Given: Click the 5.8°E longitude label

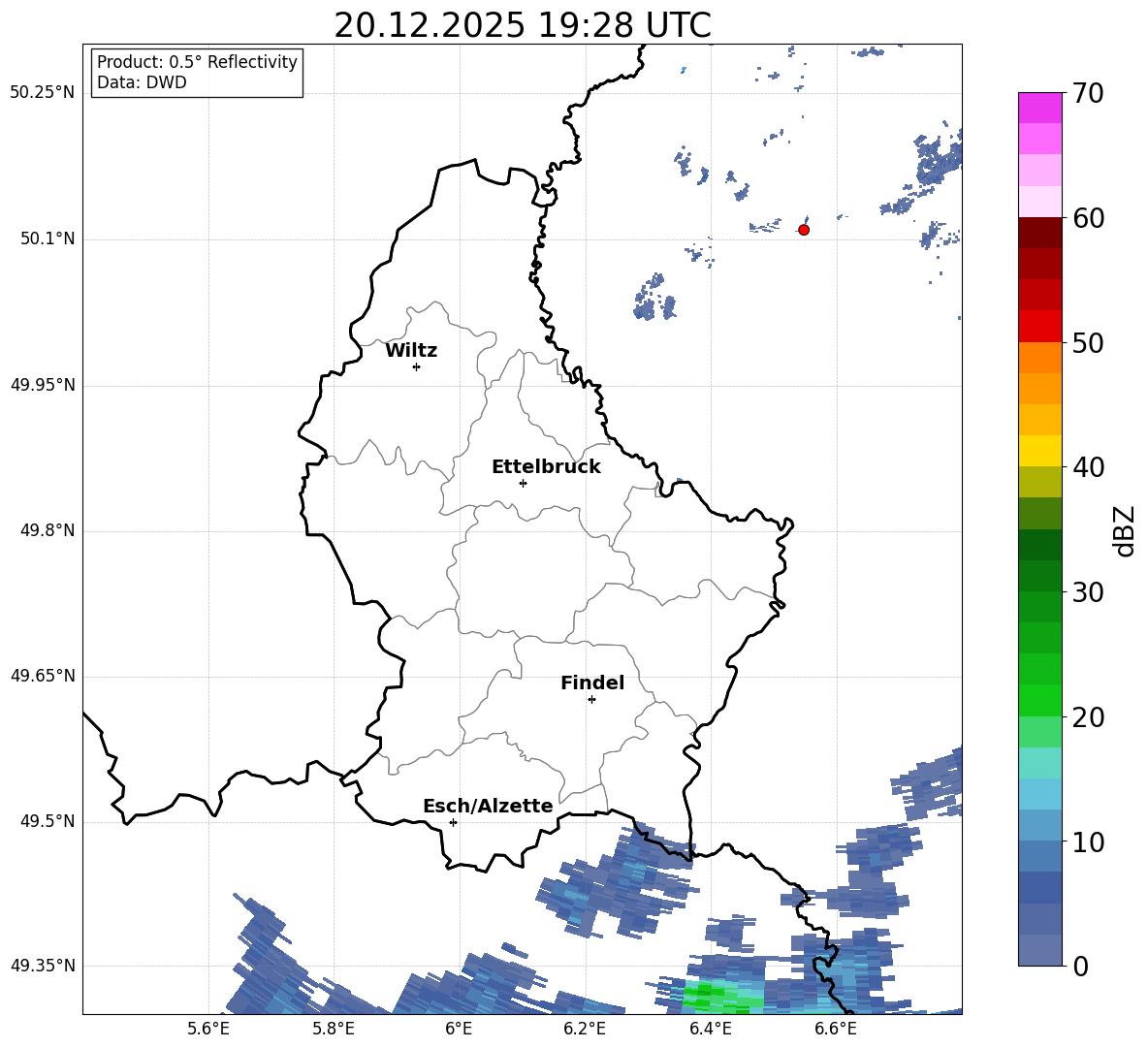Looking at the screenshot, I should tap(334, 1029).
